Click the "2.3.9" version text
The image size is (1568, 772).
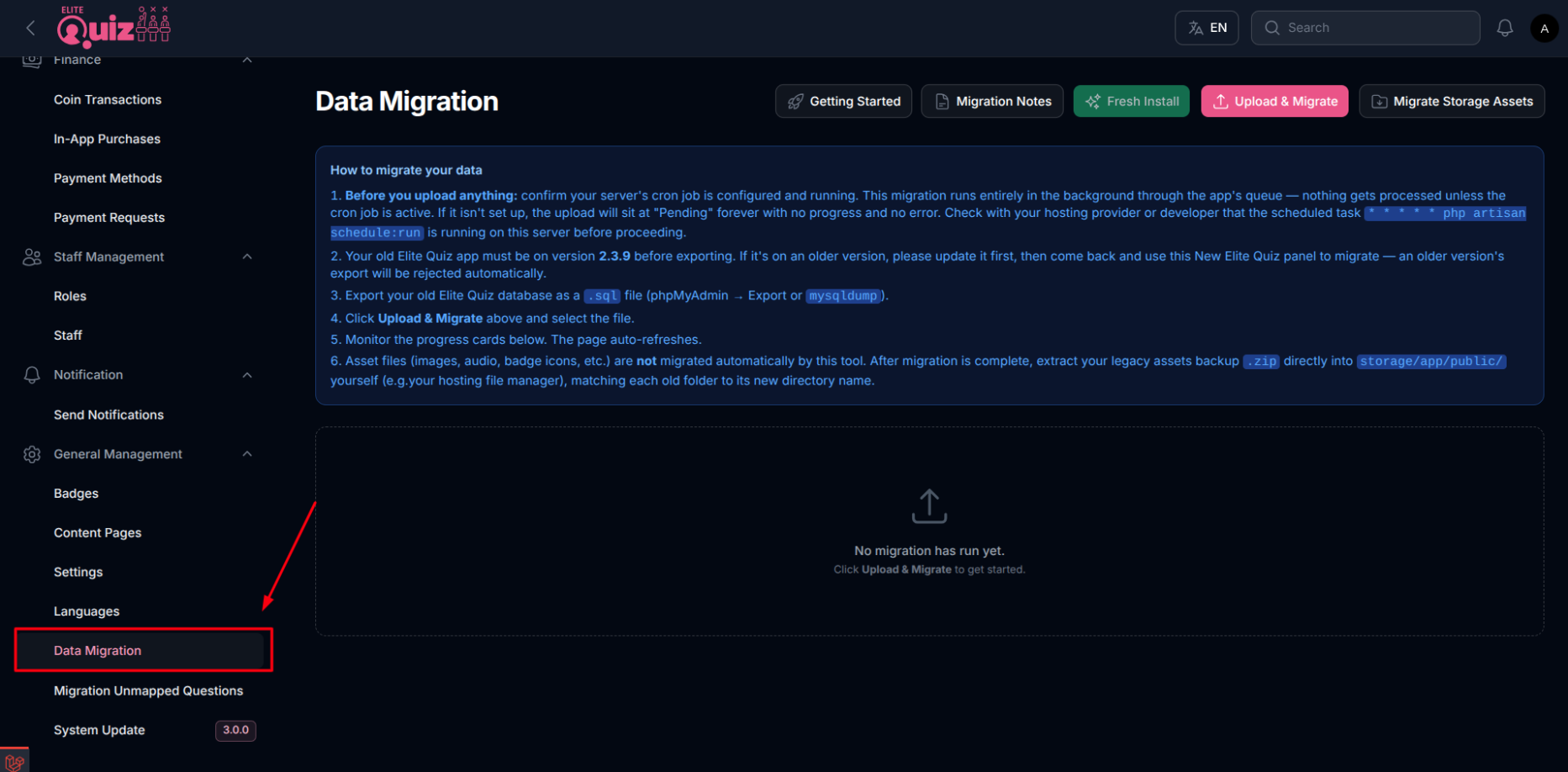pos(615,256)
